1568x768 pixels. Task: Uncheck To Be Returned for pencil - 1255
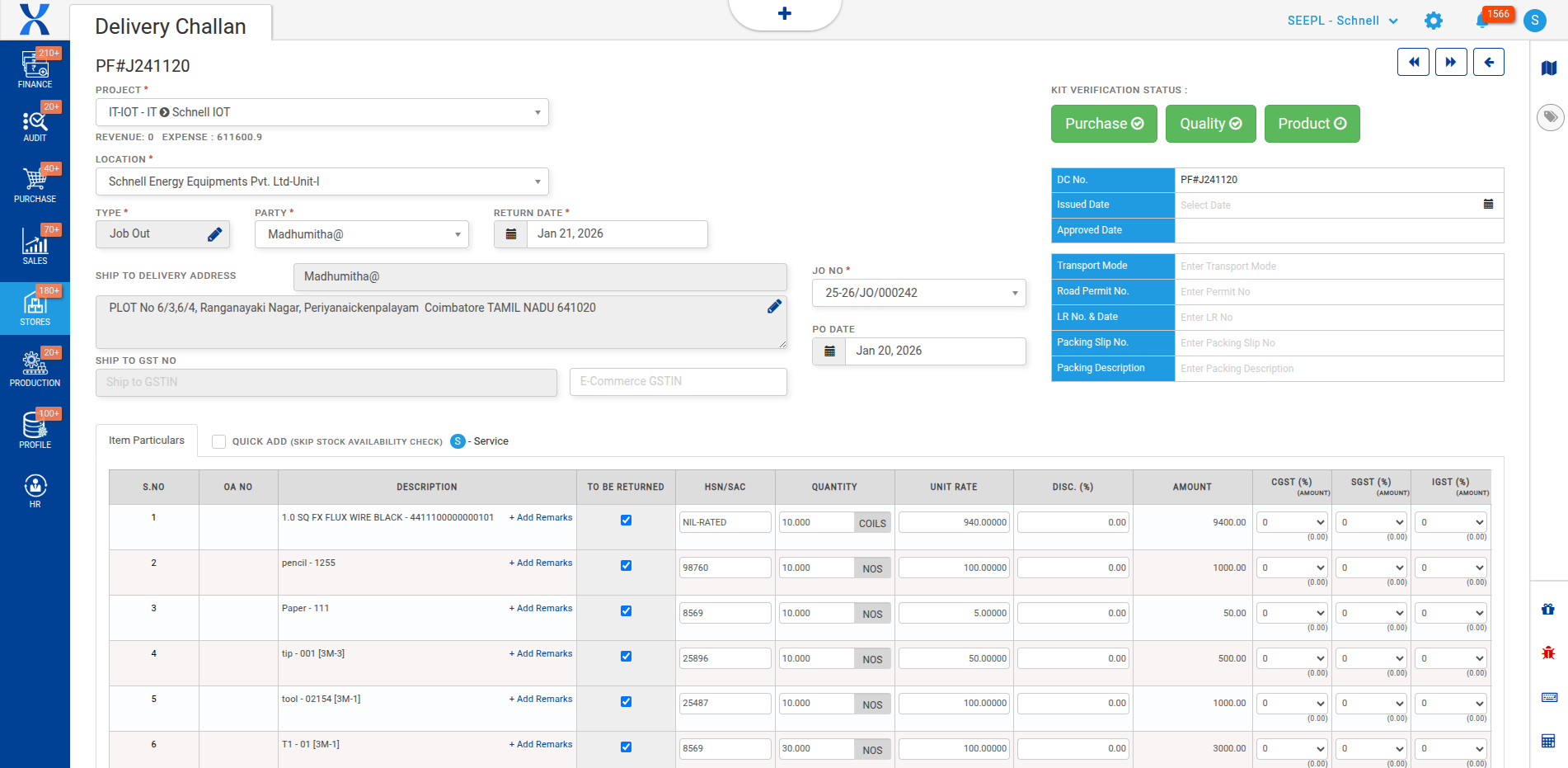pos(626,566)
